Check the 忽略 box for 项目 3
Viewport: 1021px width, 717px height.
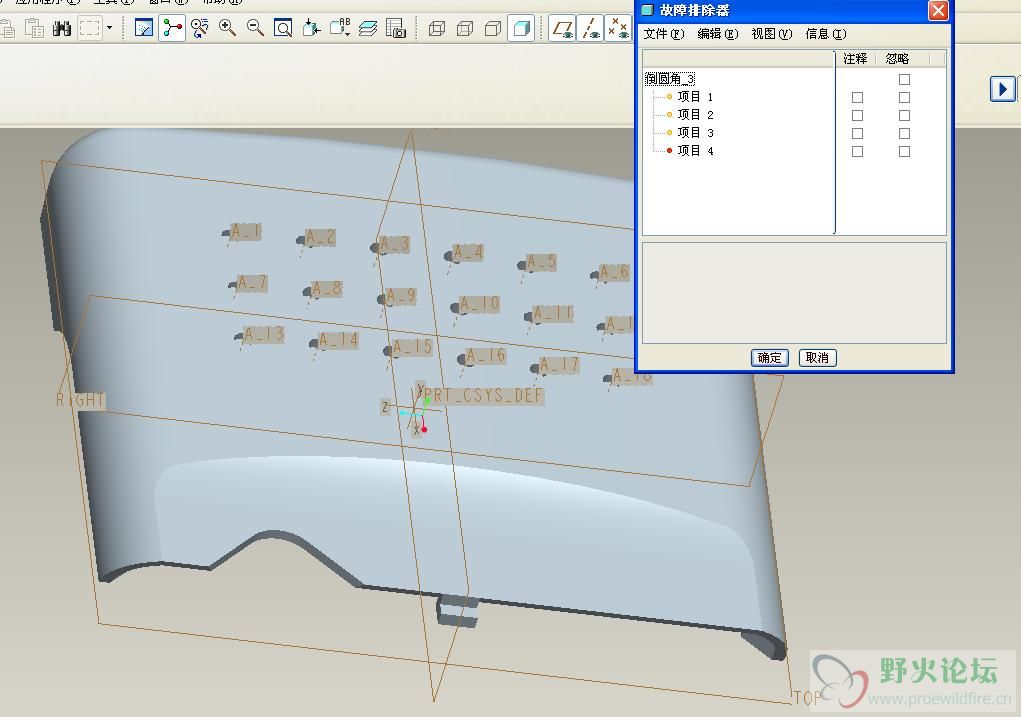coord(904,134)
